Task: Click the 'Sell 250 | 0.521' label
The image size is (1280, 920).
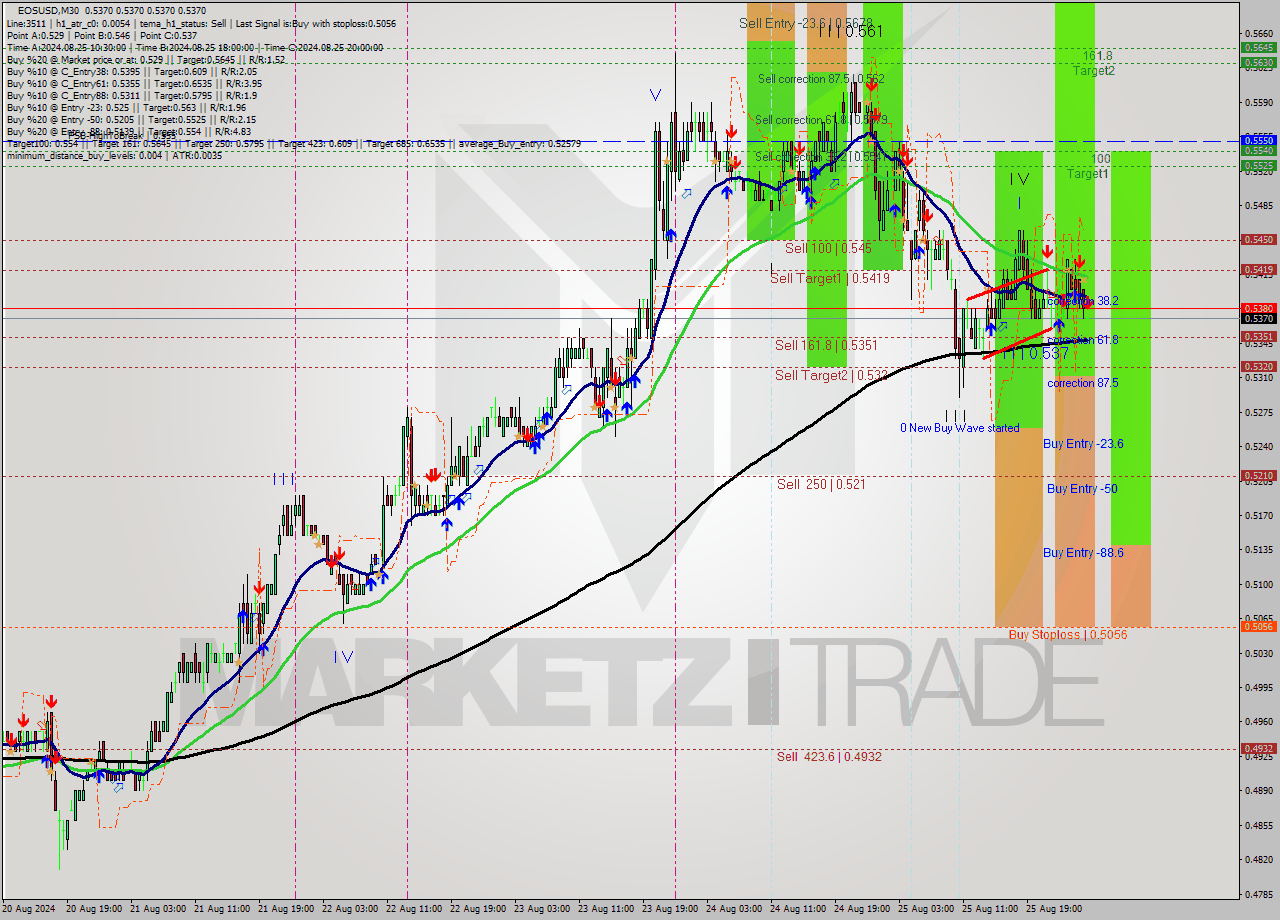Action: coord(821,484)
